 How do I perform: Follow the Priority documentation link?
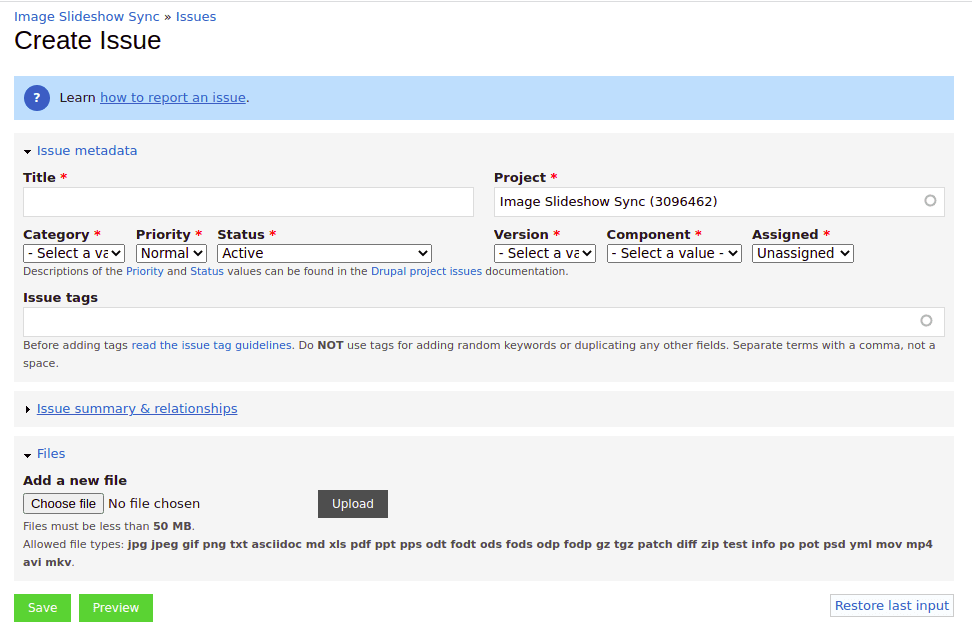(145, 271)
